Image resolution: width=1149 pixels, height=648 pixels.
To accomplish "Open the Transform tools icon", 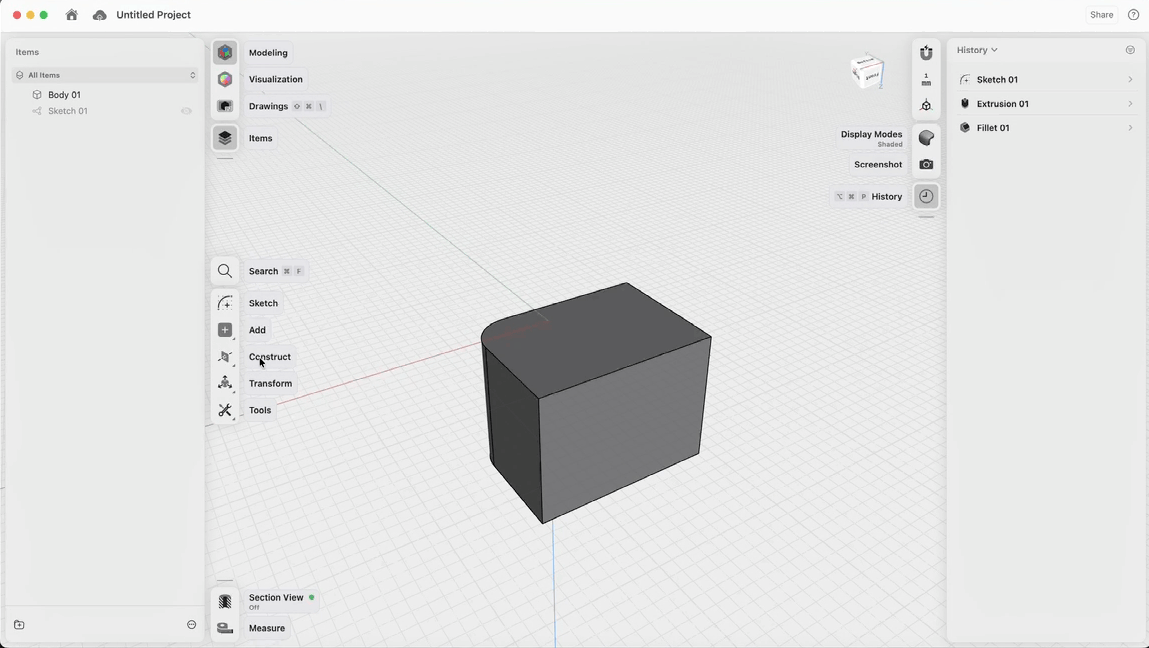I will tap(225, 383).
